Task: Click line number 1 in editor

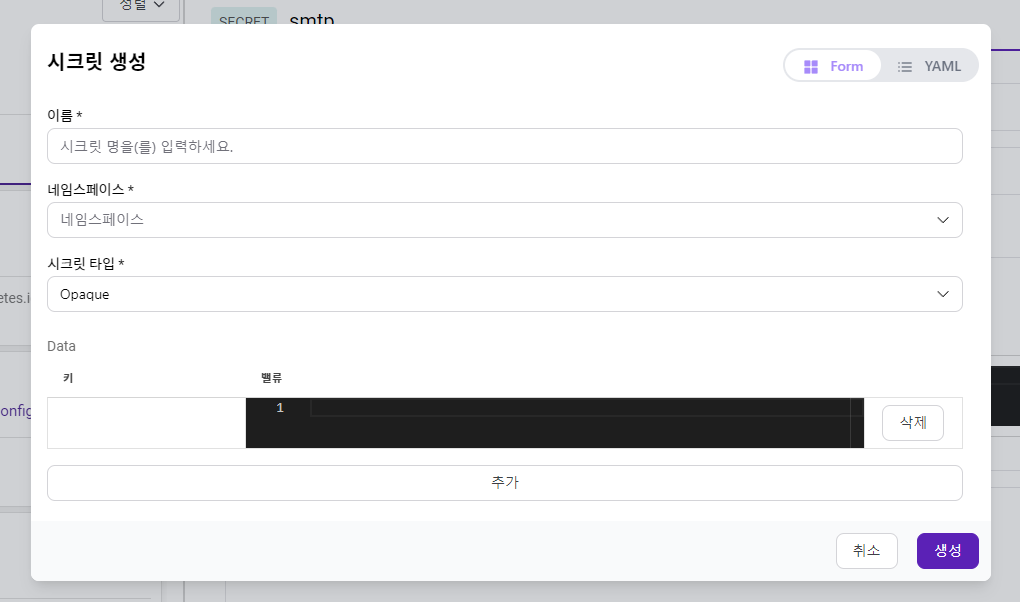Action: [280, 408]
